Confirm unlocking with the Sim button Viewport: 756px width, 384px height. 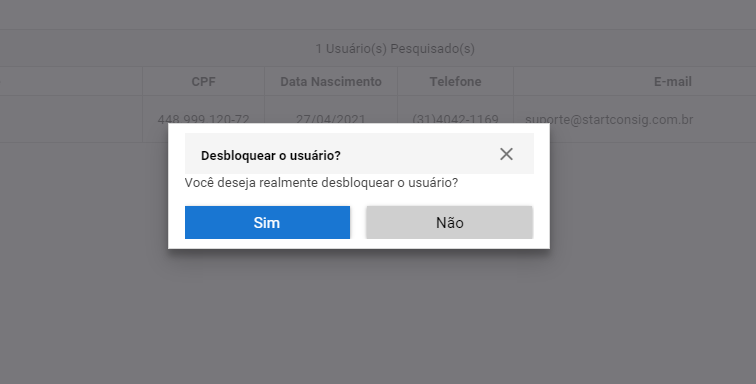pyautogui.click(x=267, y=222)
